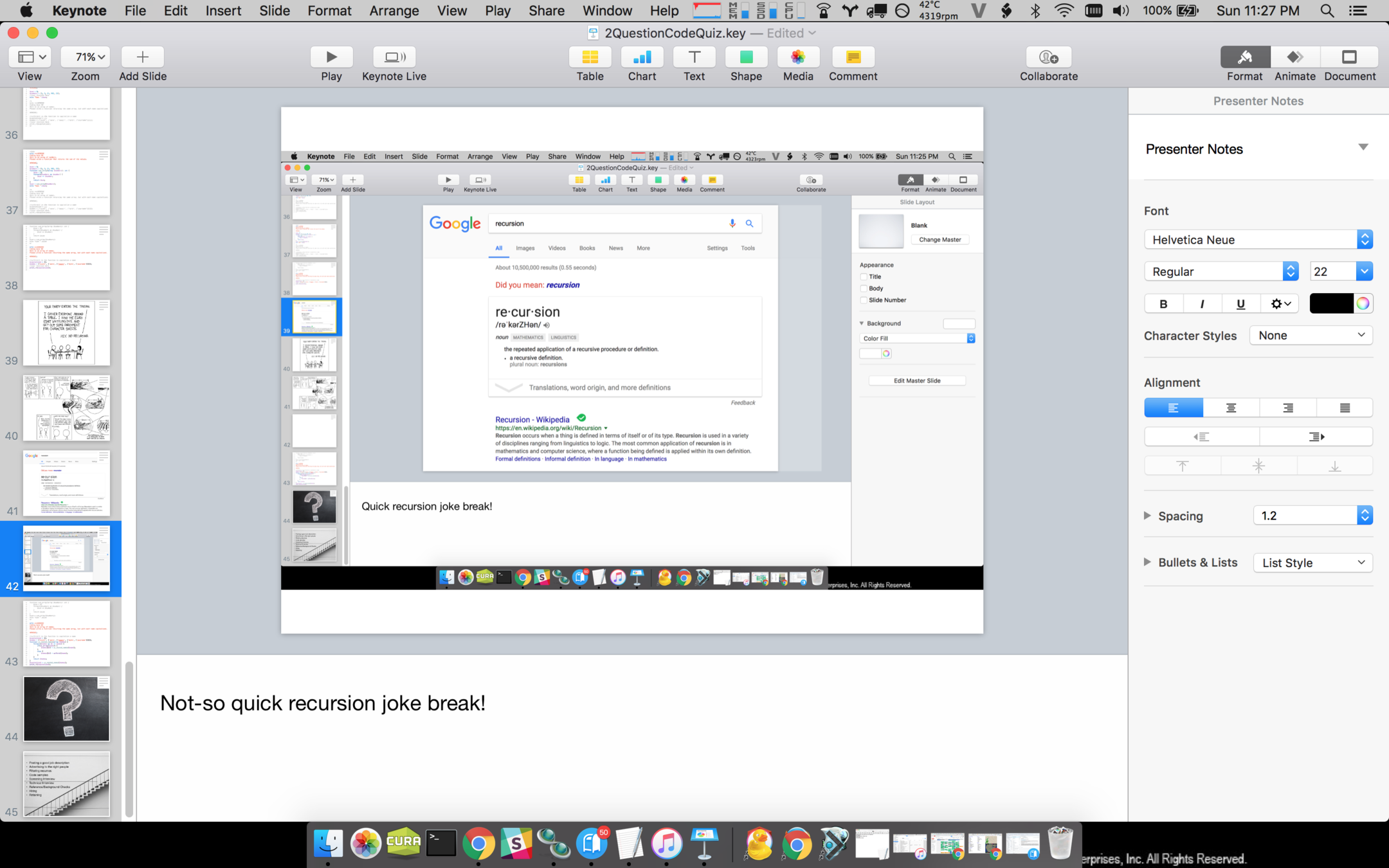Toggle Italic text formatting
Image resolution: width=1389 pixels, height=868 pixels.
(1202, 304)
